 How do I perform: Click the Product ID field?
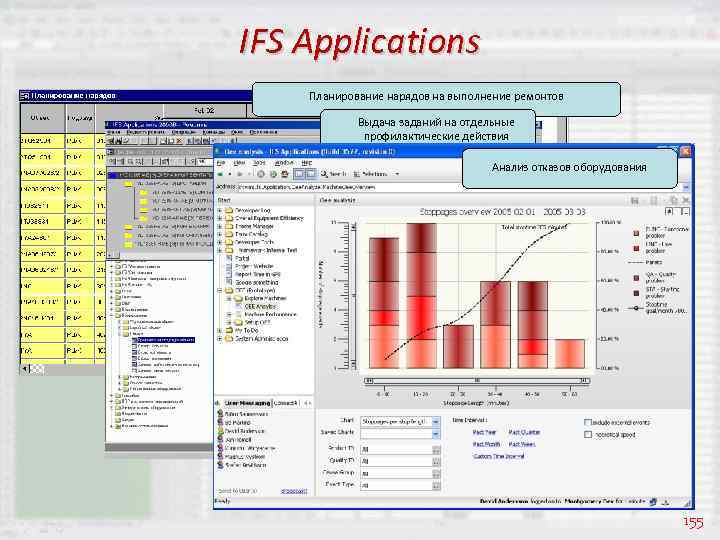(396, 449)
